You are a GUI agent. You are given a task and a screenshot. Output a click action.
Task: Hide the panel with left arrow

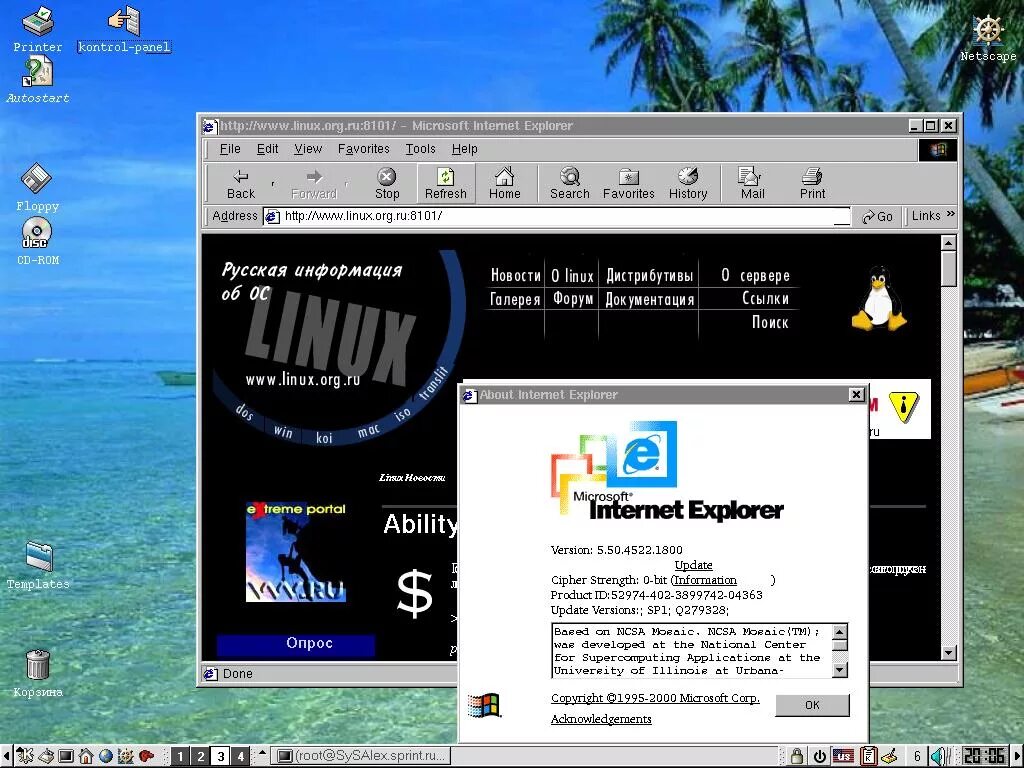[6, 756]
